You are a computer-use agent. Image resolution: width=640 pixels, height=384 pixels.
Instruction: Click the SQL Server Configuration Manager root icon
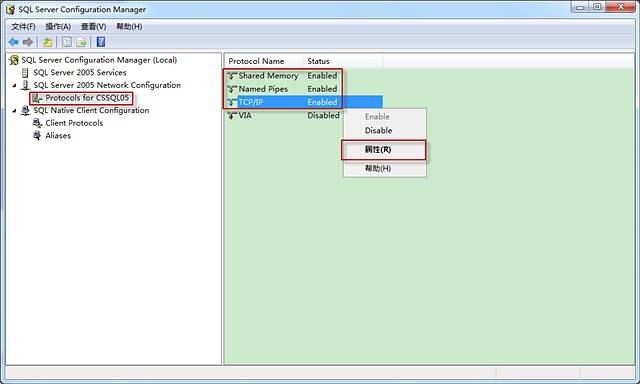tap(14, 60)
